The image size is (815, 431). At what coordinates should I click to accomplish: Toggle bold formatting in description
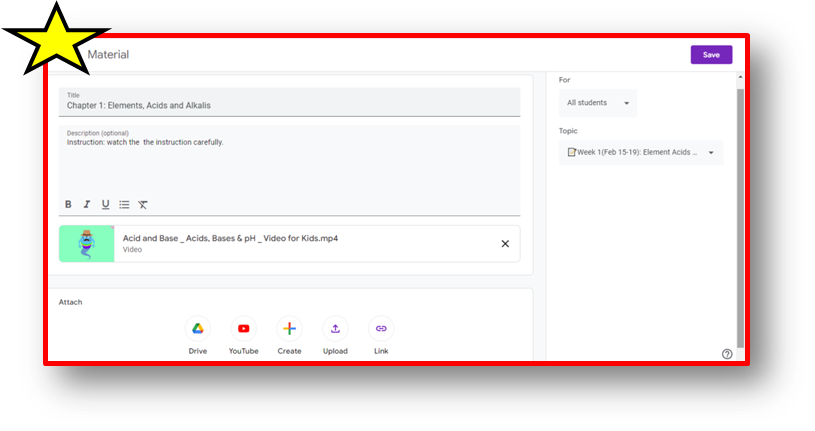pos(68,204)
